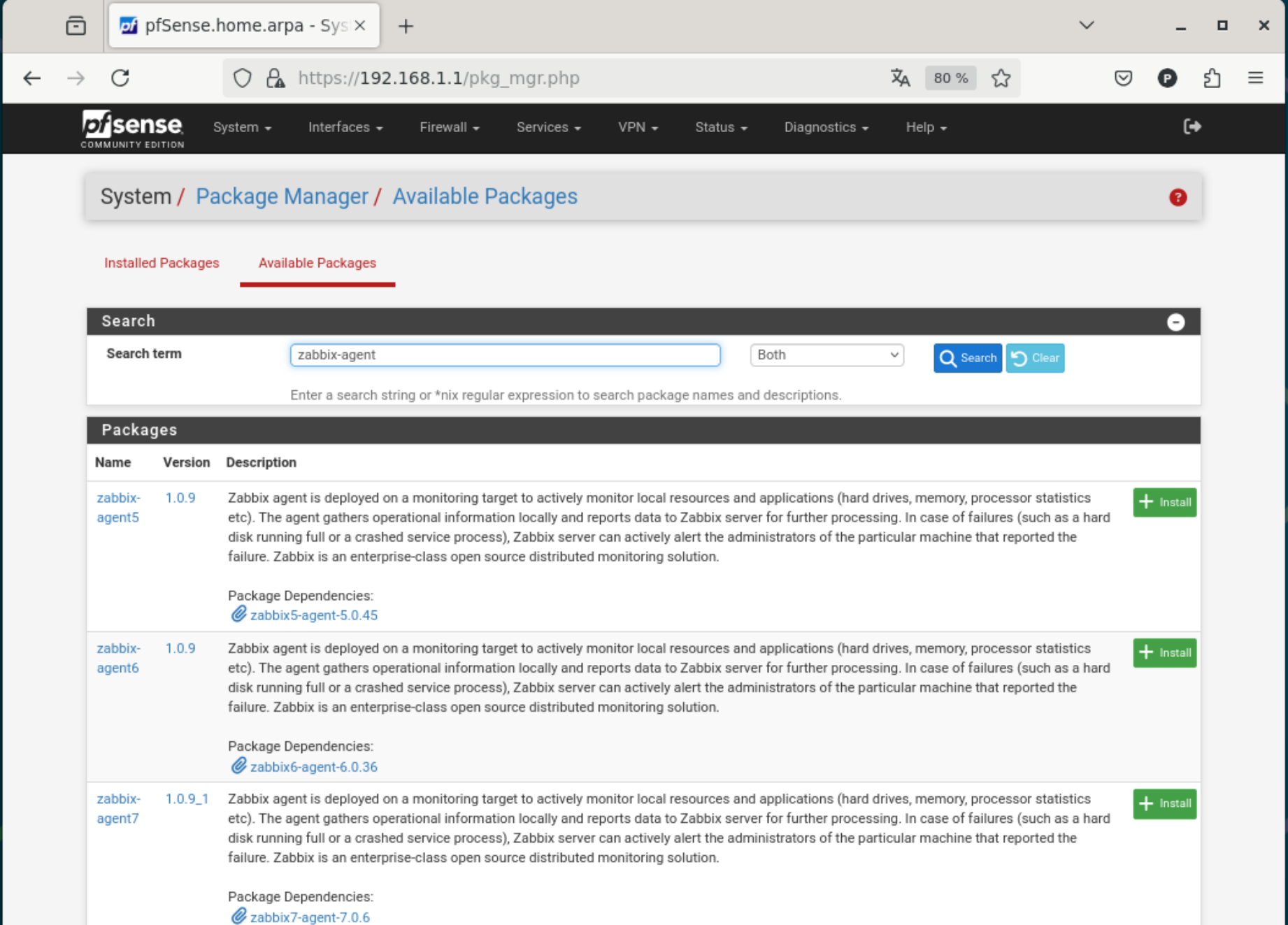The height and width of the screenshot is (925, 1288).
Task: Open the zabbix7-agent-7.0.6 dependency link
Action: (310, 917)
